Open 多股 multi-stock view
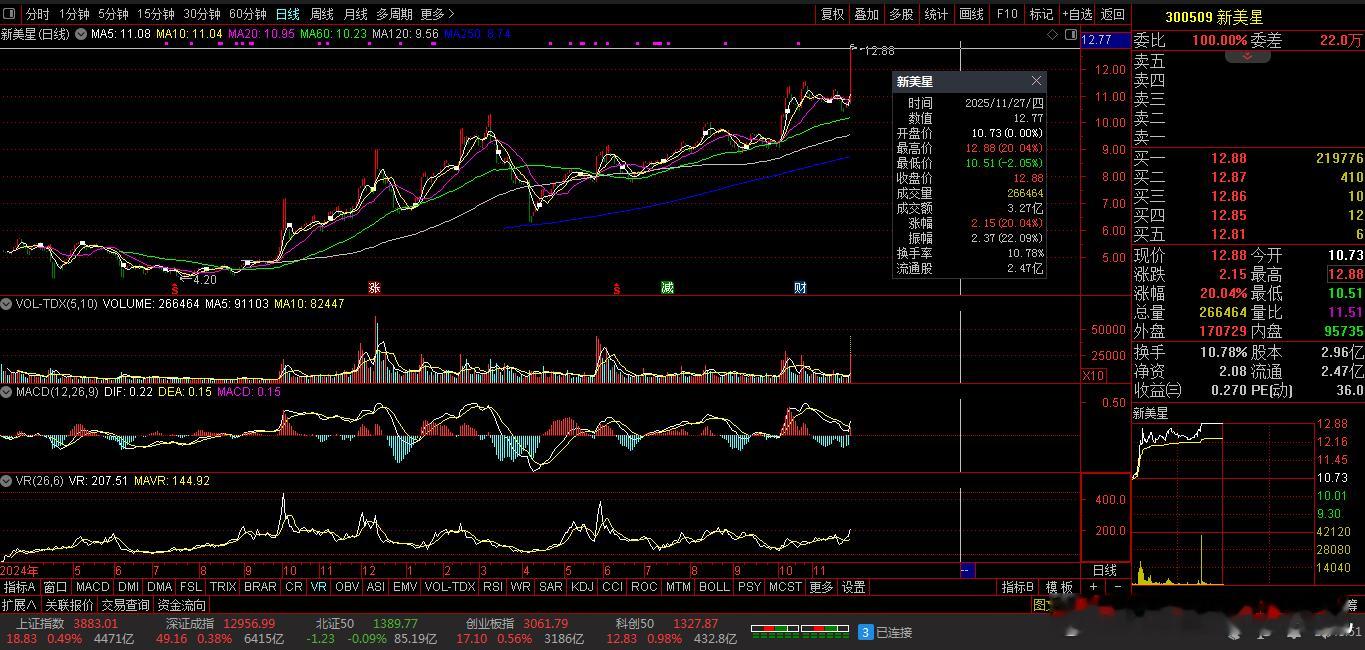This screenshot has height=650, width=1365. click(x=901, y=14)
